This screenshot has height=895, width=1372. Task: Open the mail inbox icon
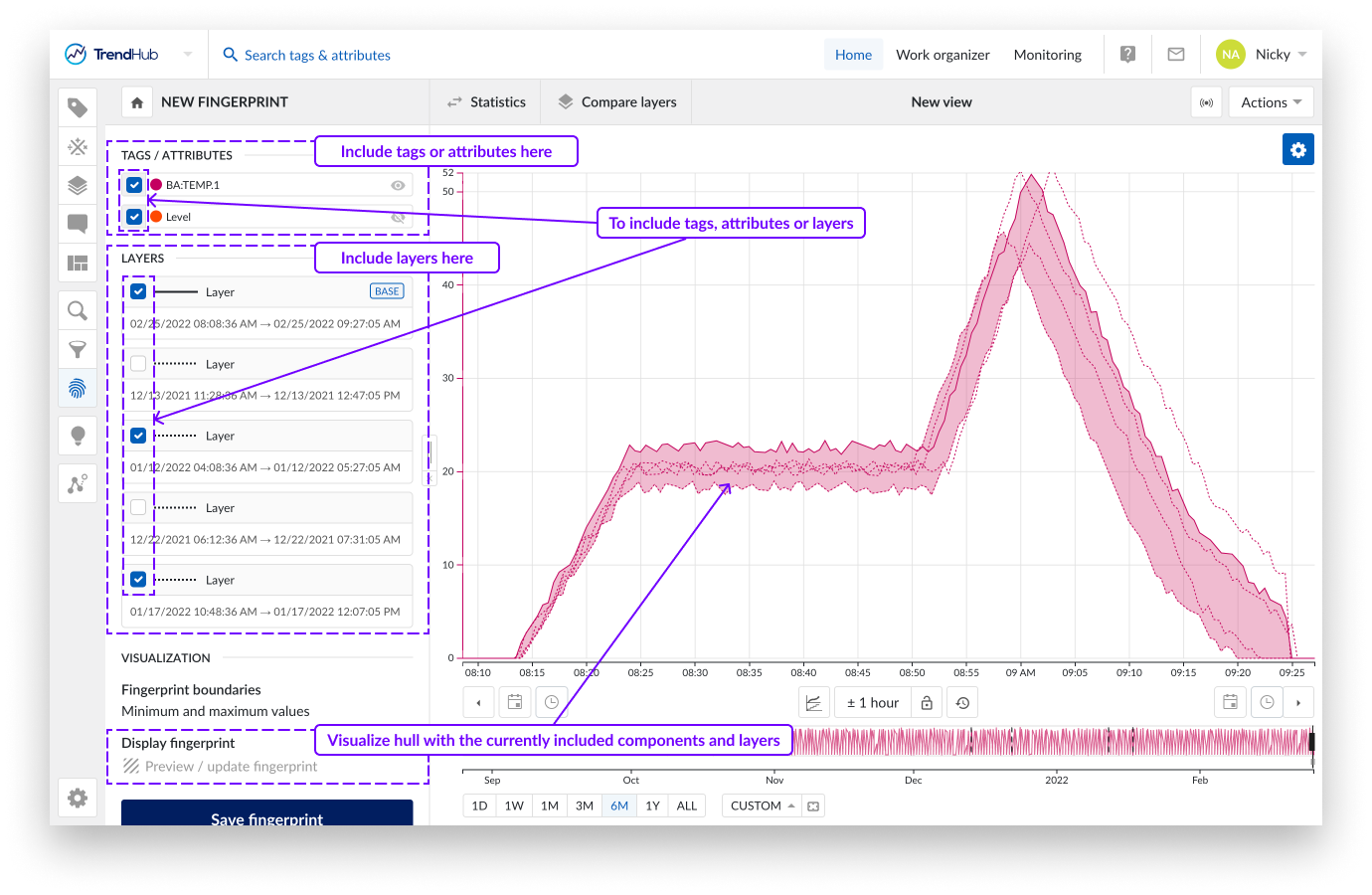click(1175, 55)
